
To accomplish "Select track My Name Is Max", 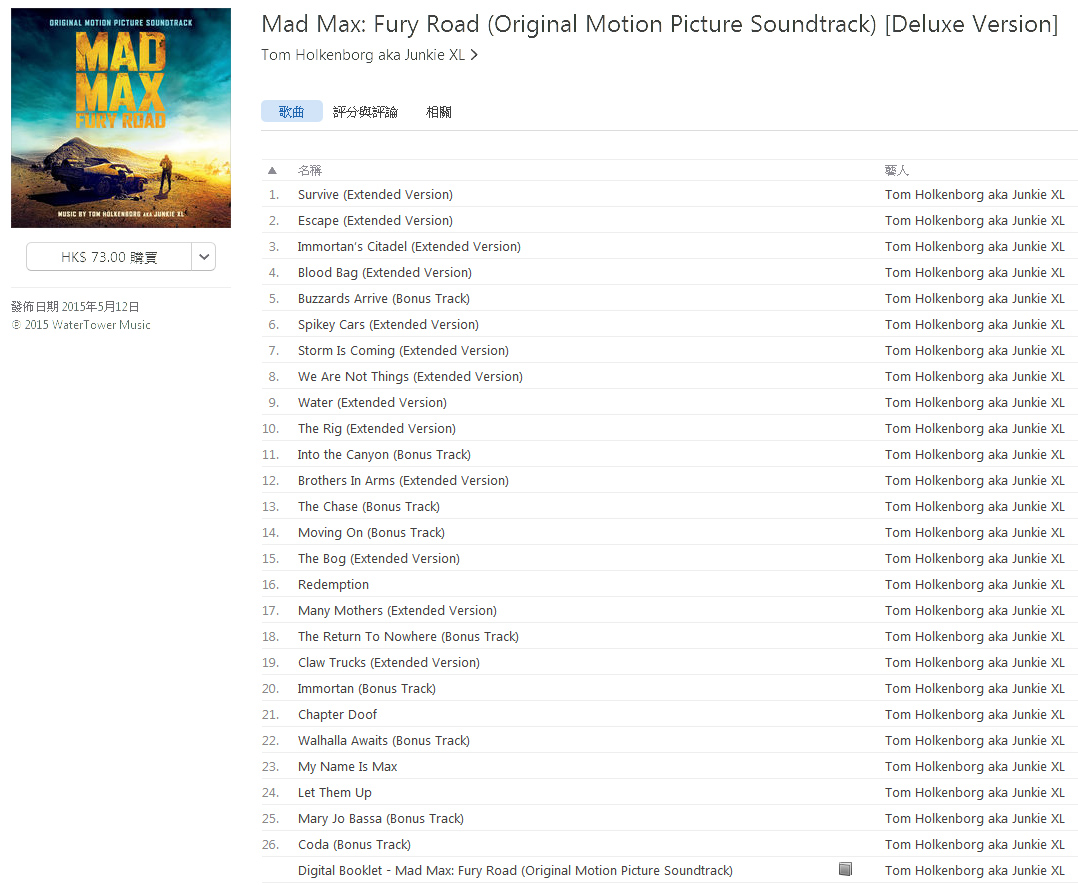I will coord(670,767).
